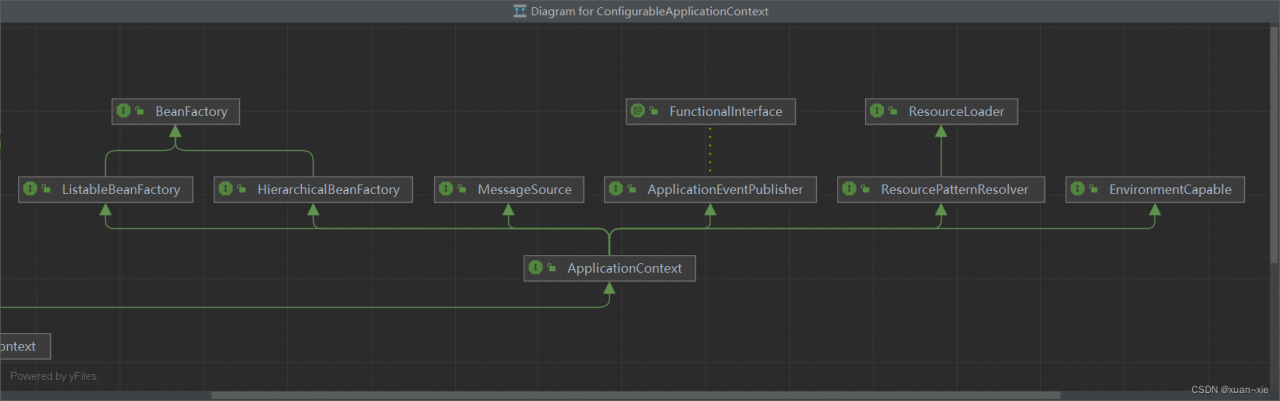
Task: Click the lock icon beside MessageSource
Action: 462,189
